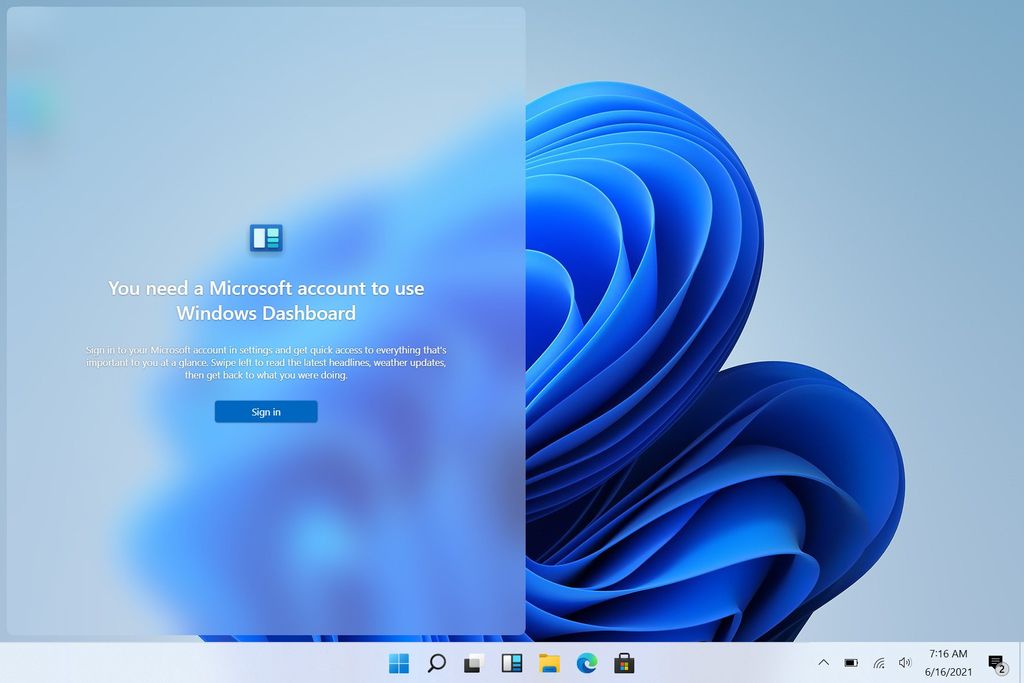Click the Sign in button on the panel
The width and height of the screenshot is (1024, 683).
pos(265,411)
